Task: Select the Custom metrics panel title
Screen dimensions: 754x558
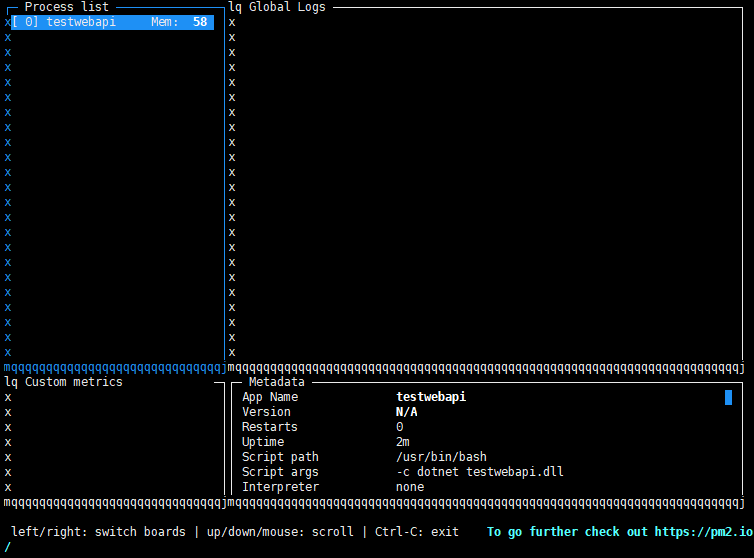Action: pyautogui.click(x=74, y=382)
